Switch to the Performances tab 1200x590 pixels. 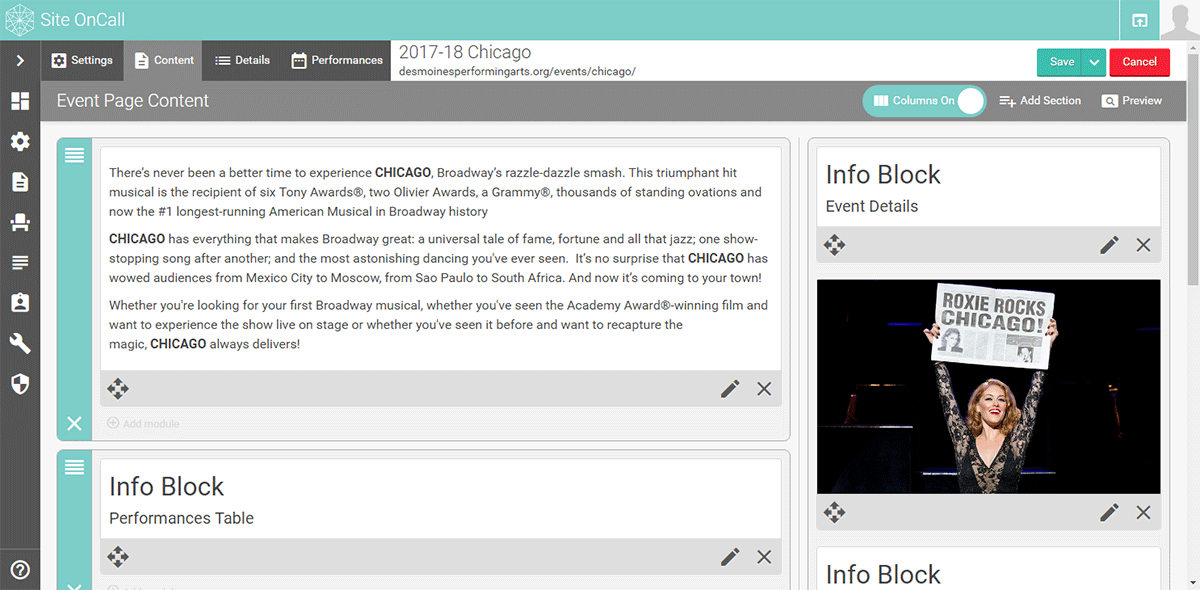point(337,60)
